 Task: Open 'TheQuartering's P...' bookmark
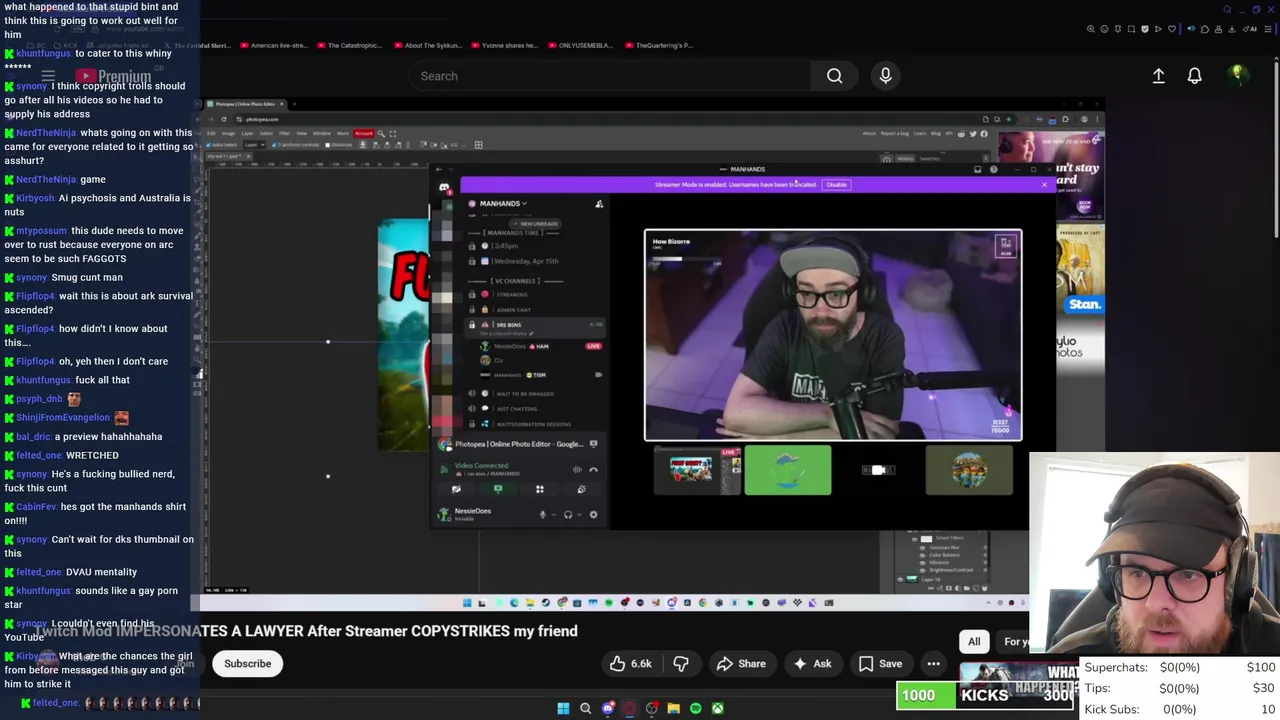660,45
